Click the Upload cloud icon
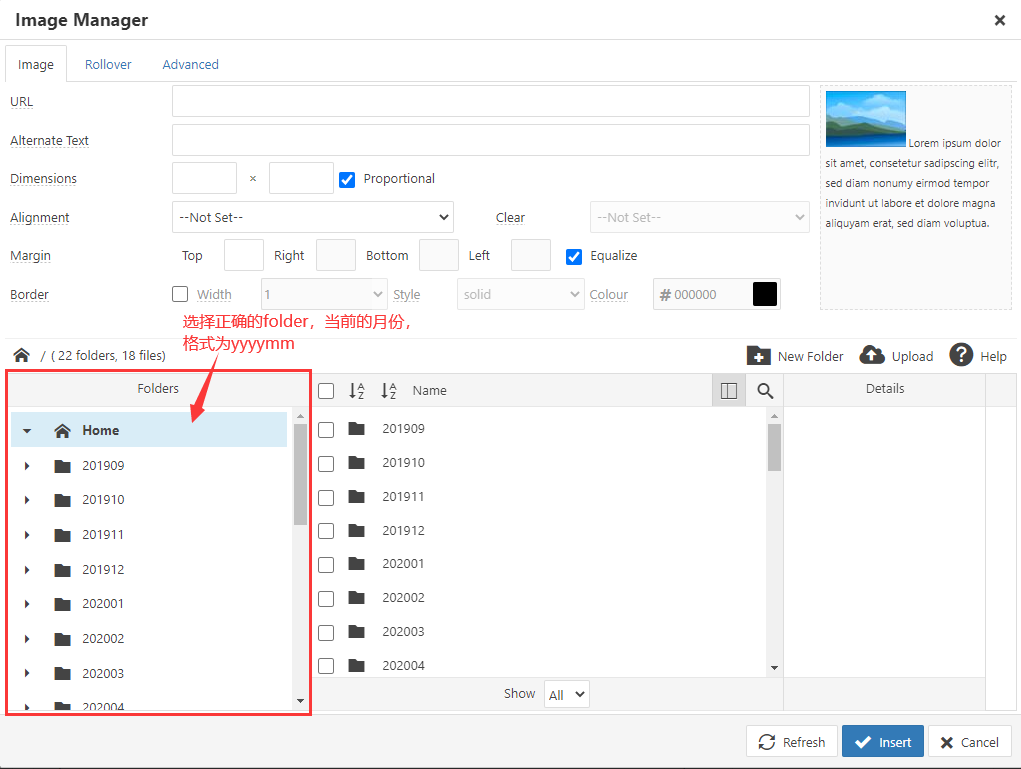Viewport: 1021px width, 769px height. pyautogui.click(x=872, y=355)
